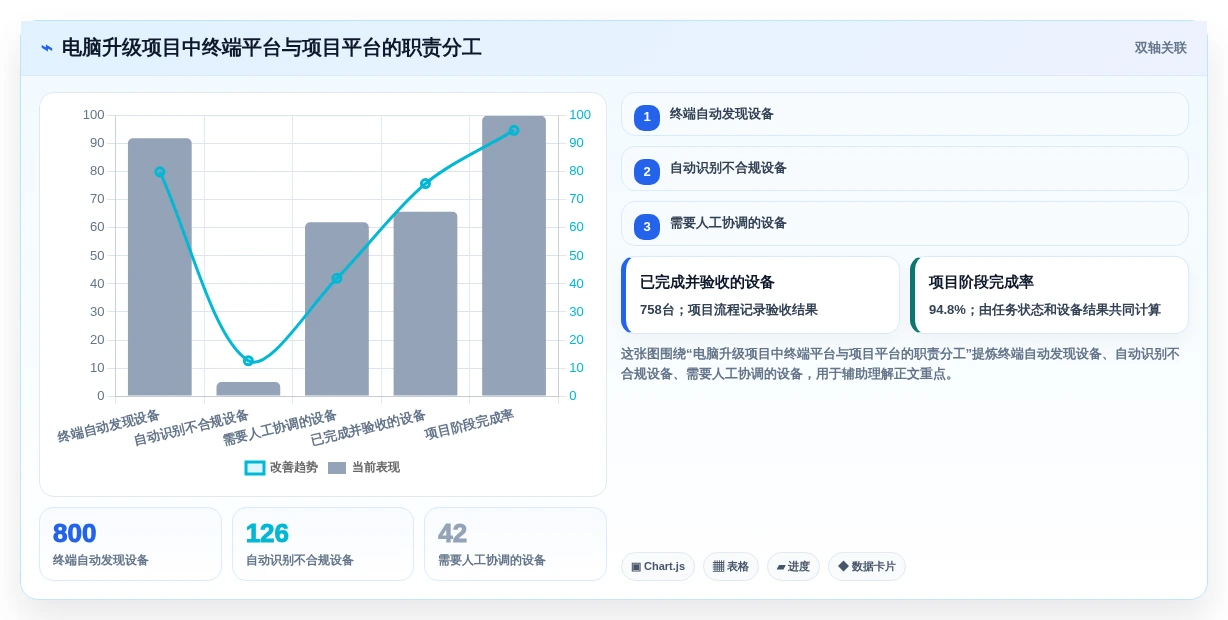The width and height of the screenshot is (1228, 620).
Task: Click the lowest trend line point near 12
Action: (x=248, y=361)
